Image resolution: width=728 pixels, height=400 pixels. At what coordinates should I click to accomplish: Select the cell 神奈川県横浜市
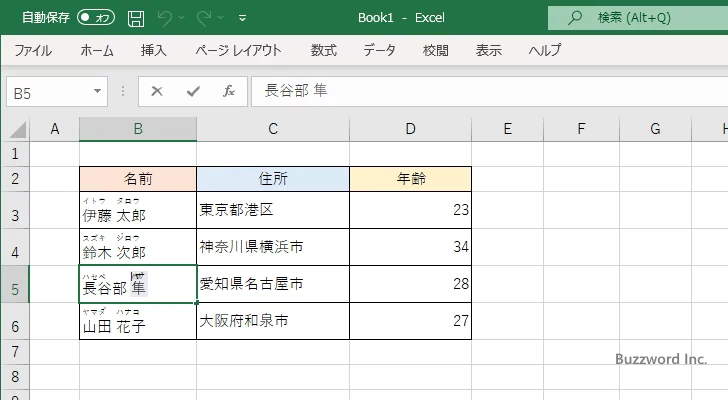[x=273, y=247]
